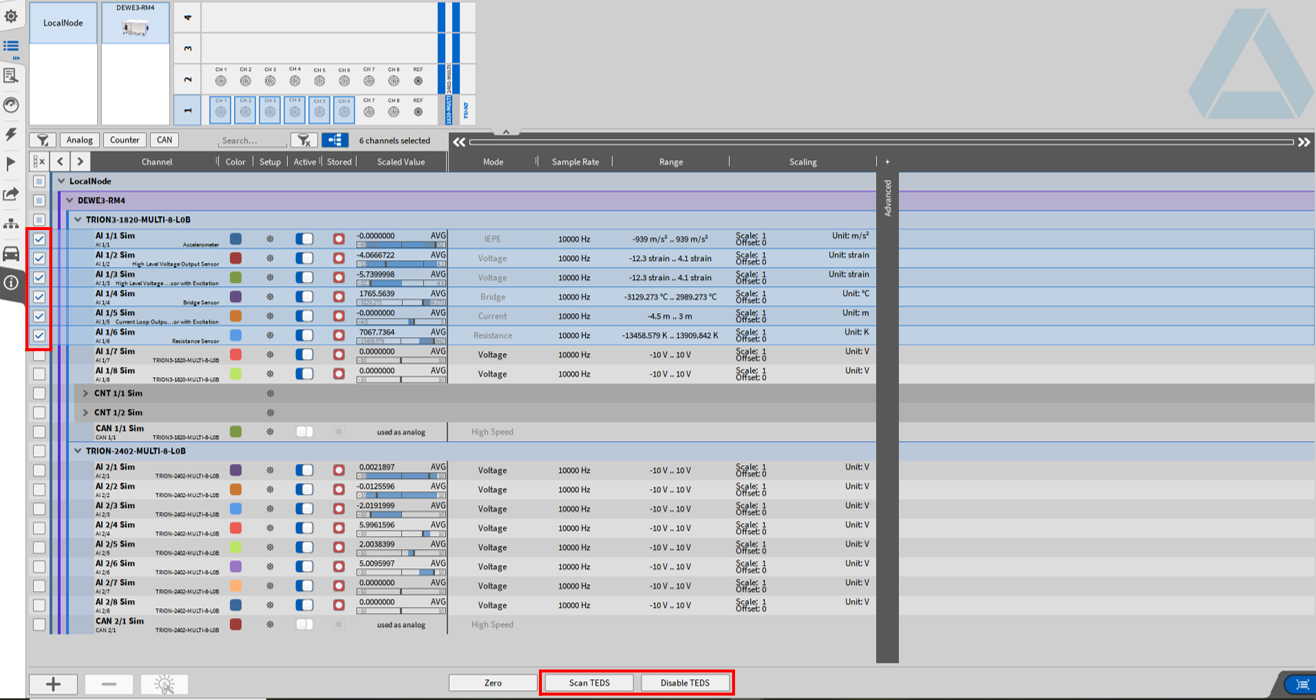1316x700 pixels.
Task: Click the stored record icon for AI 1/4 Sim
Action: pyautogui.click(x=339, y=297)
